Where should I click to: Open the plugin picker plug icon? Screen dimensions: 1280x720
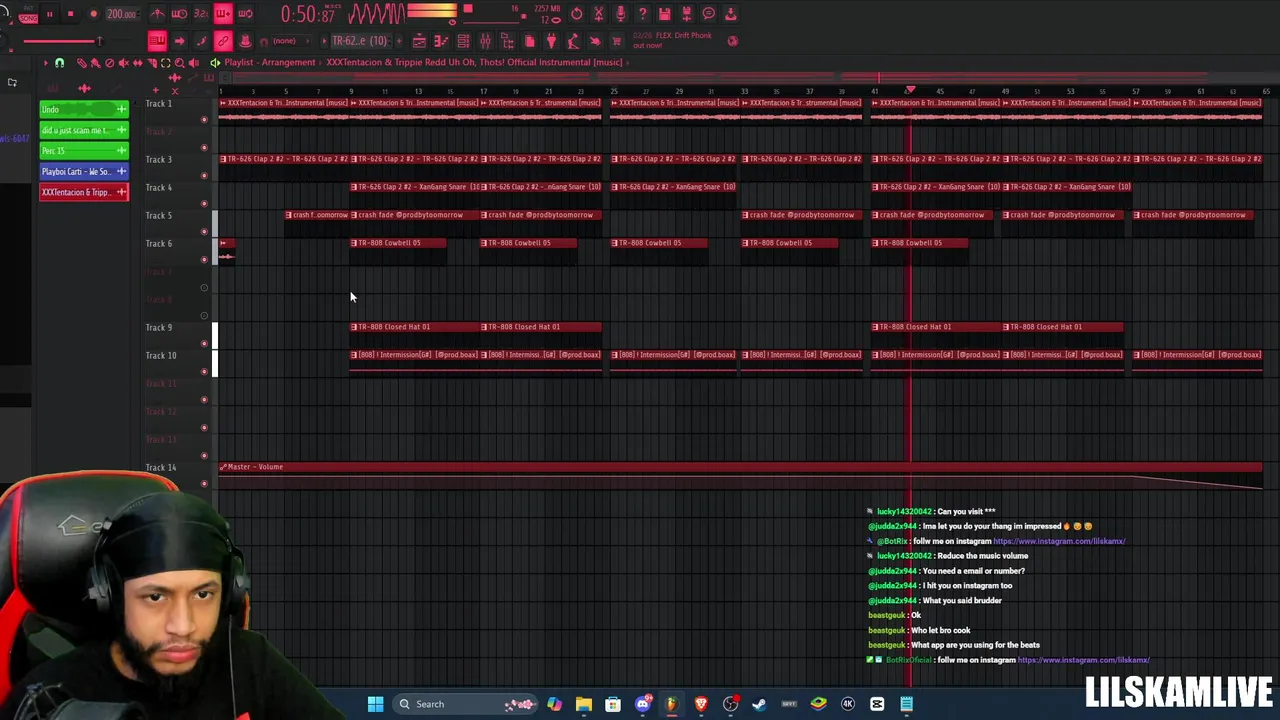[x=551, y=41]
